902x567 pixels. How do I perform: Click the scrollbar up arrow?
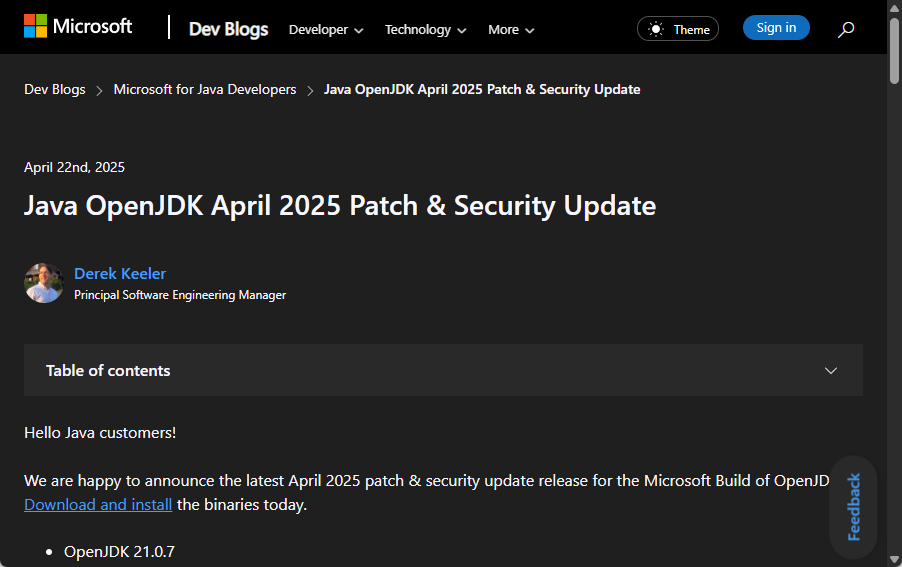(895, 7)
